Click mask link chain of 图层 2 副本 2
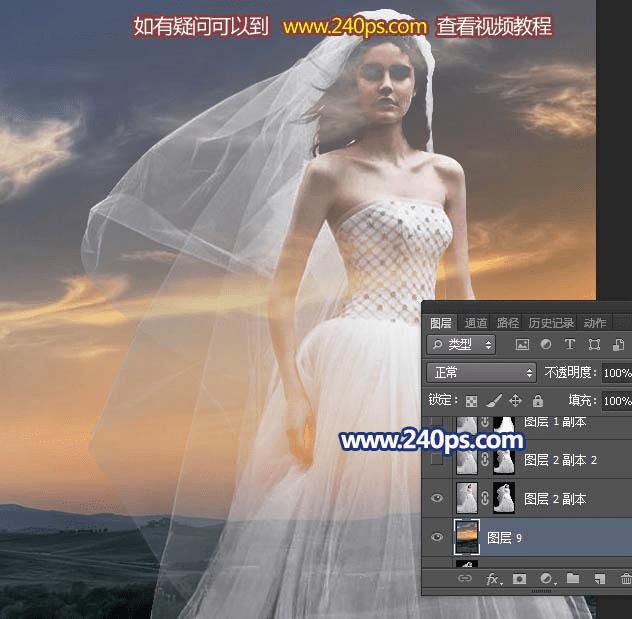 point(485,459)
